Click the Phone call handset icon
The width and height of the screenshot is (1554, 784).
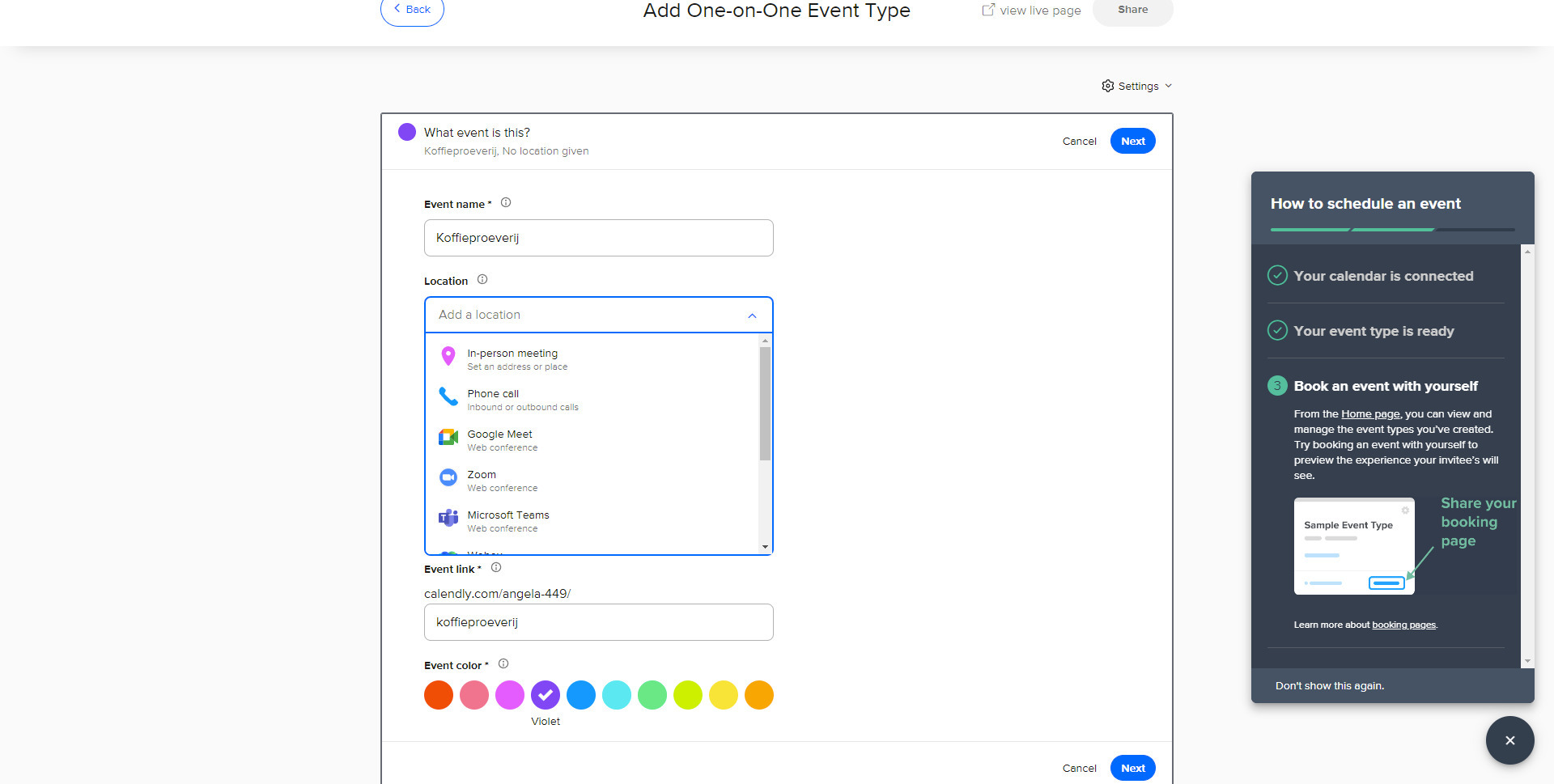tap(448, 396)
